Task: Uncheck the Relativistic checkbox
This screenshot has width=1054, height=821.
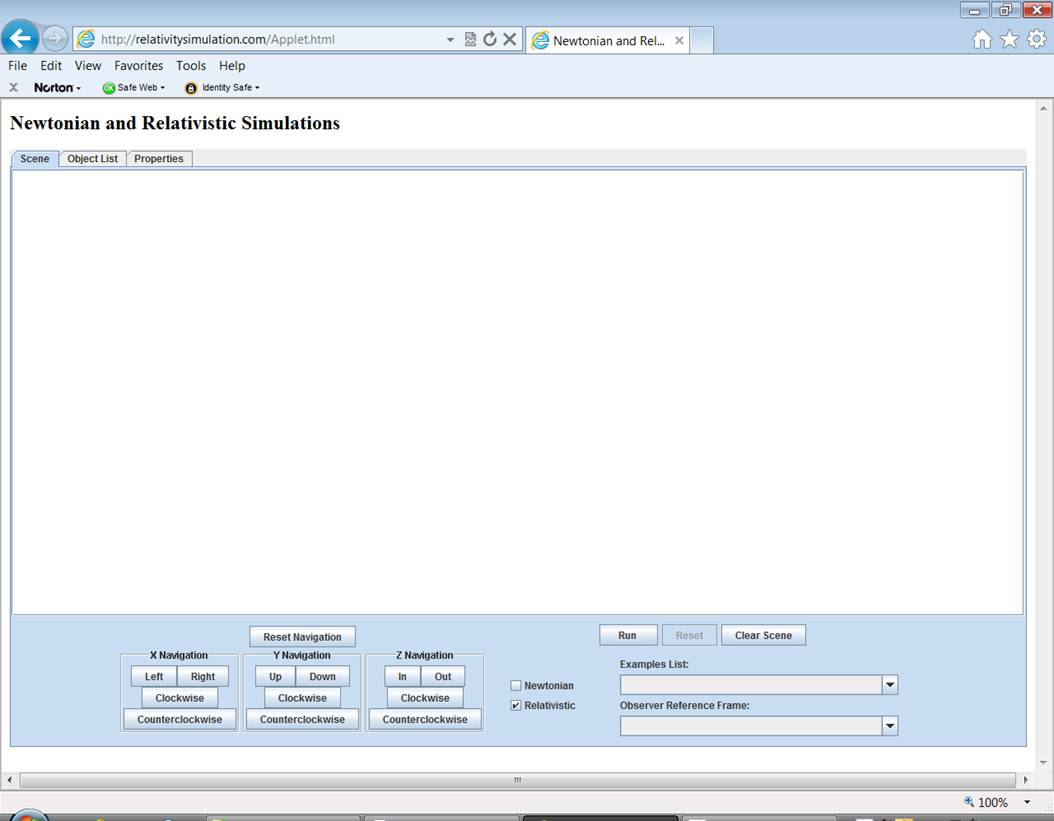Action: [x=516, y=705]
